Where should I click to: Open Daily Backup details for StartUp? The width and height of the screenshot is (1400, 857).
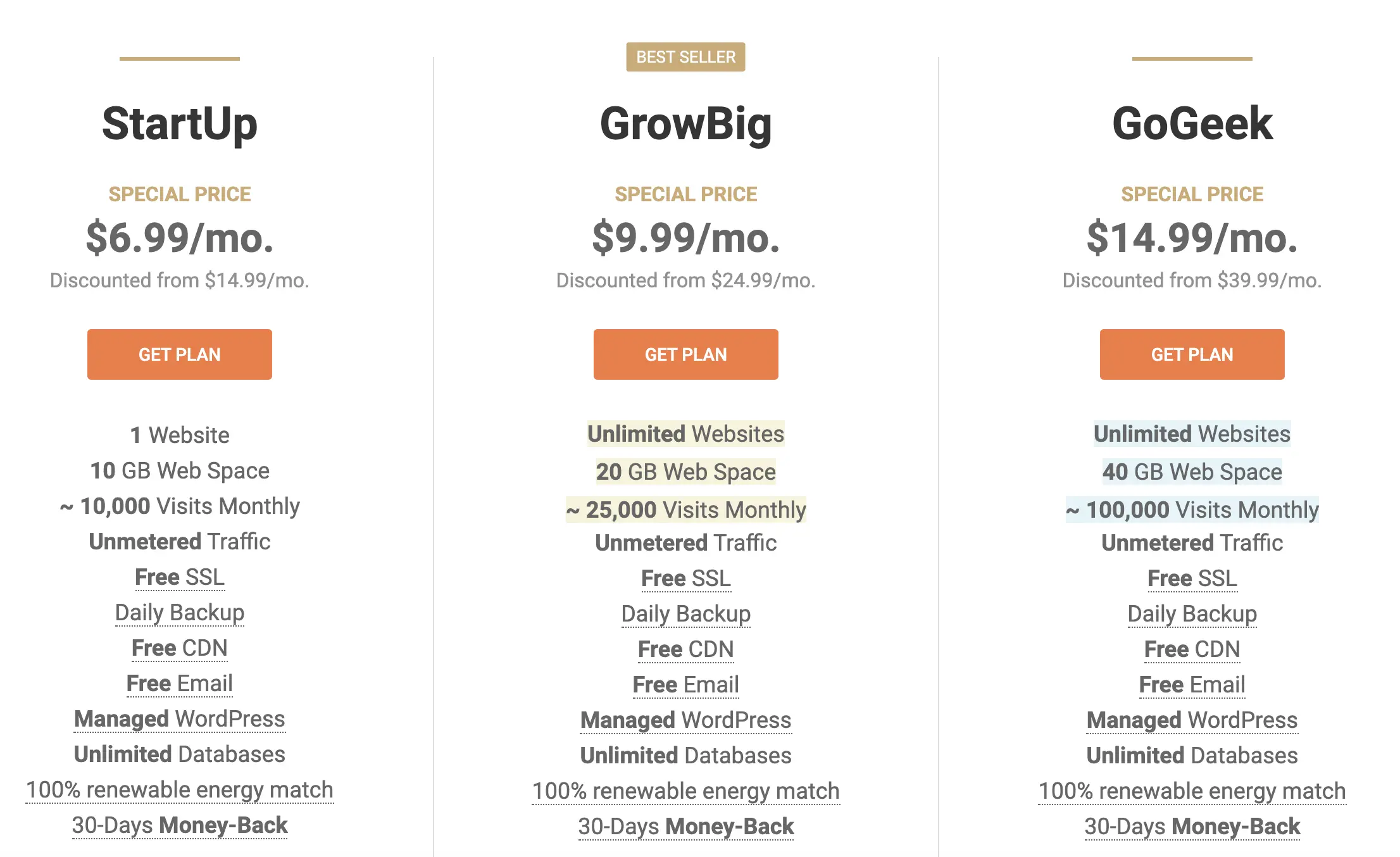tap(180, 613)
